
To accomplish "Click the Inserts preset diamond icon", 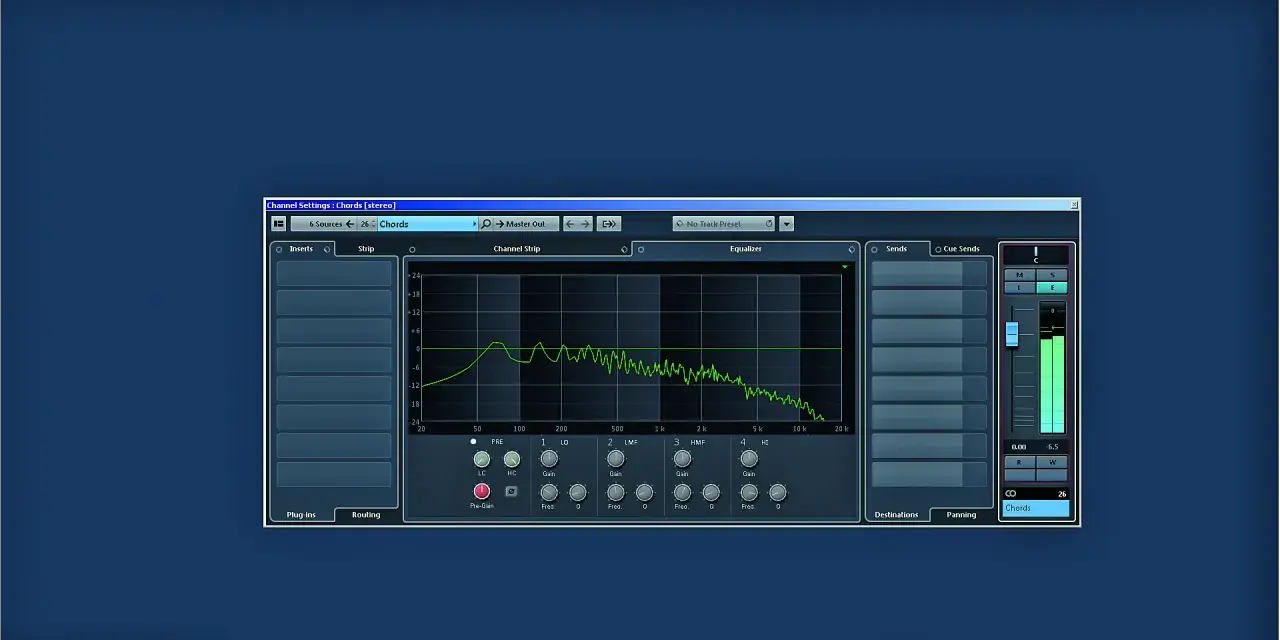I will pyautogui.click(x=327, y=249).
